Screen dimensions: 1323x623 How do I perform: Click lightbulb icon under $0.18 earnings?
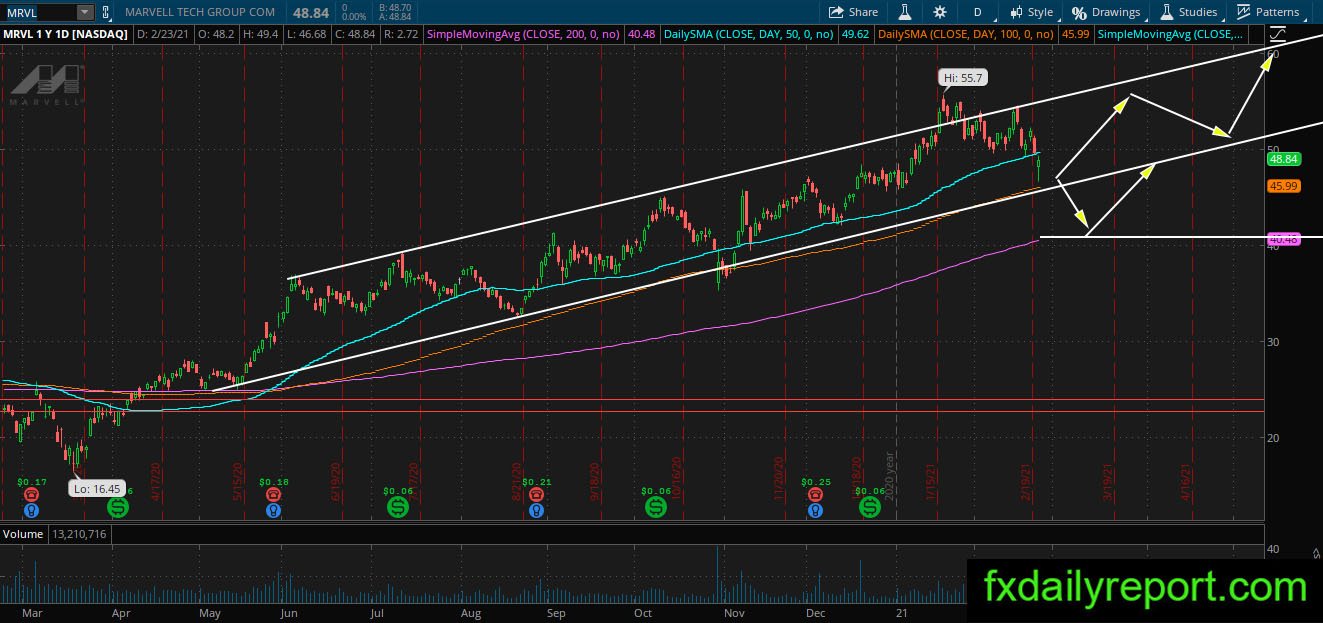click(274, 509)
